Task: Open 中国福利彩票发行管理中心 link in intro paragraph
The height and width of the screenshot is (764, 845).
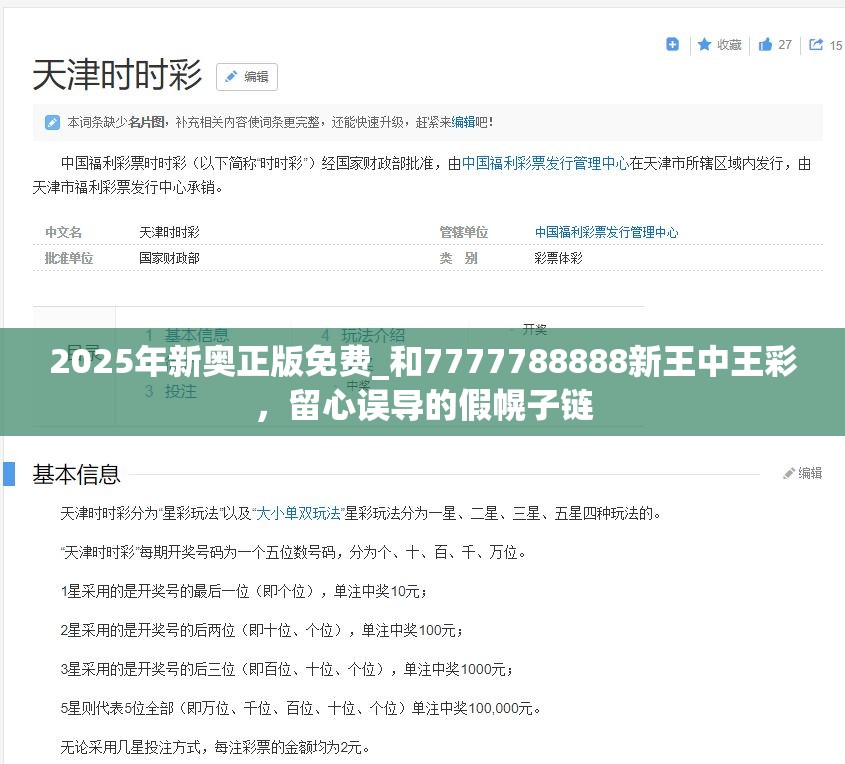Action: pyautogui.click(x=545, y=163)
